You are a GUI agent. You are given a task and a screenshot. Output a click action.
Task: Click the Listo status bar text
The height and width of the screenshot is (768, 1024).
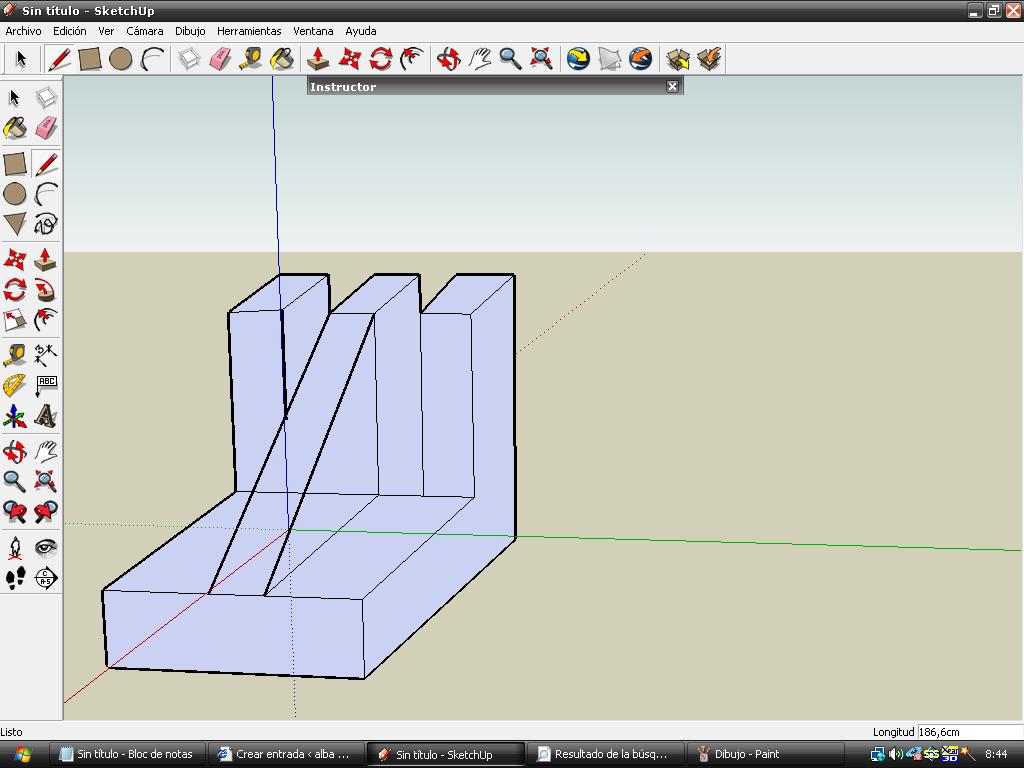point(11,732)
